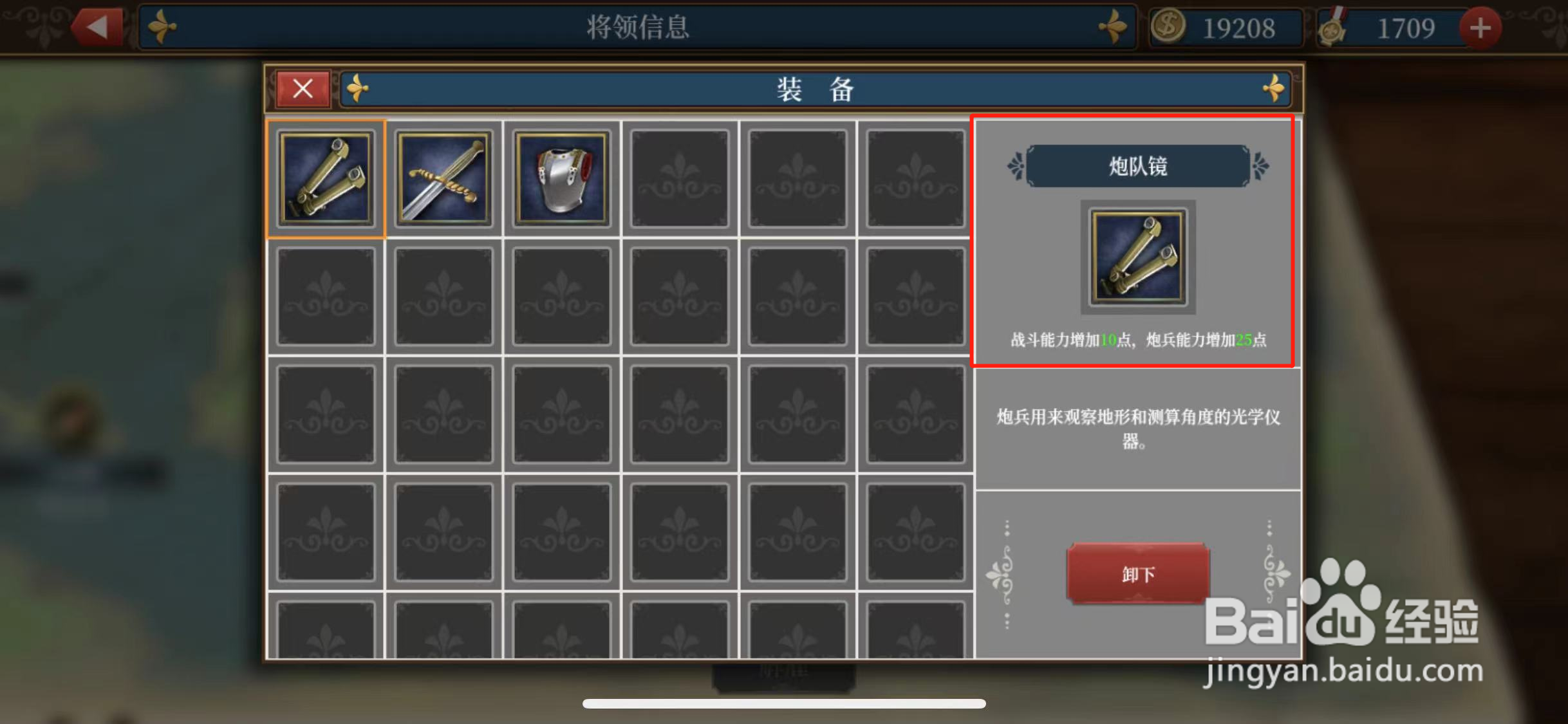Tap the 炮队镜 item name label

1138,166
